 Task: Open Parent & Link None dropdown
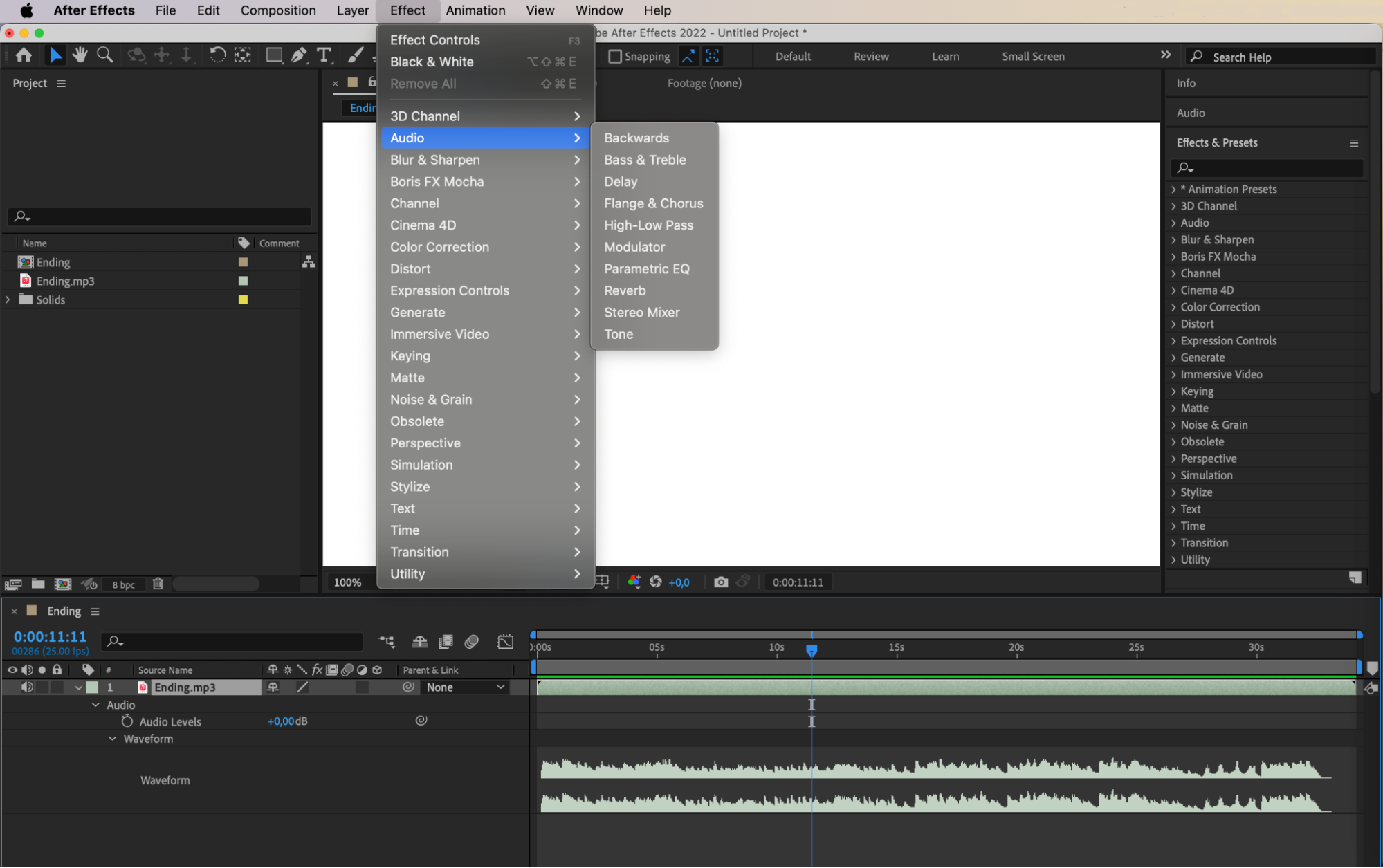point(465,687)
